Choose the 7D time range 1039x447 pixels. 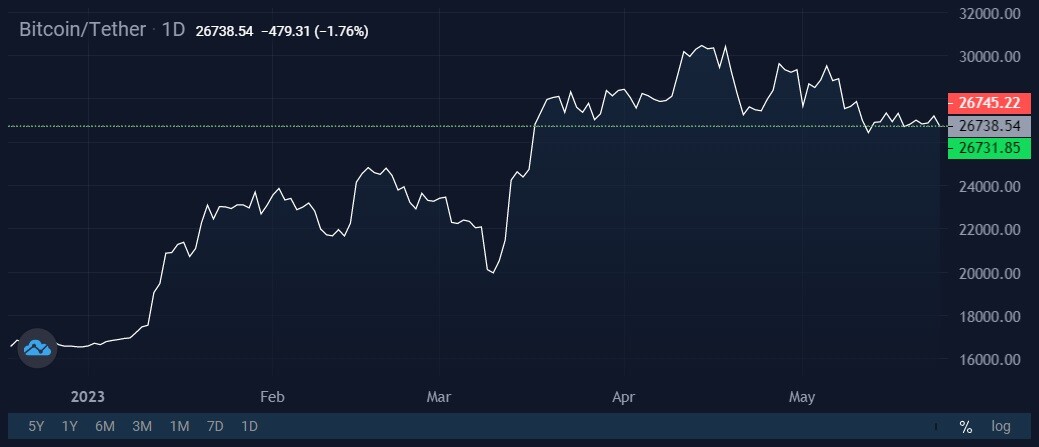click(215, 426)
